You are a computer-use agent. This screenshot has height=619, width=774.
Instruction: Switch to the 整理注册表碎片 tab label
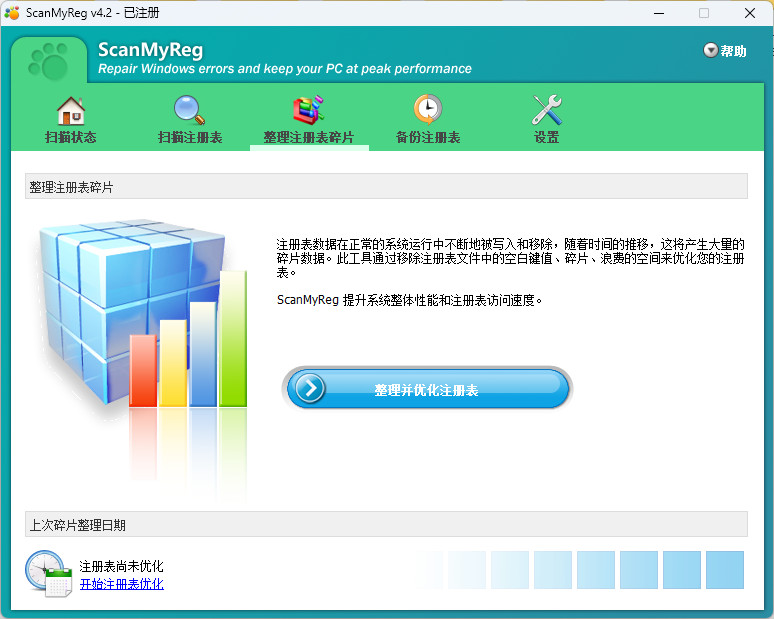309,137
